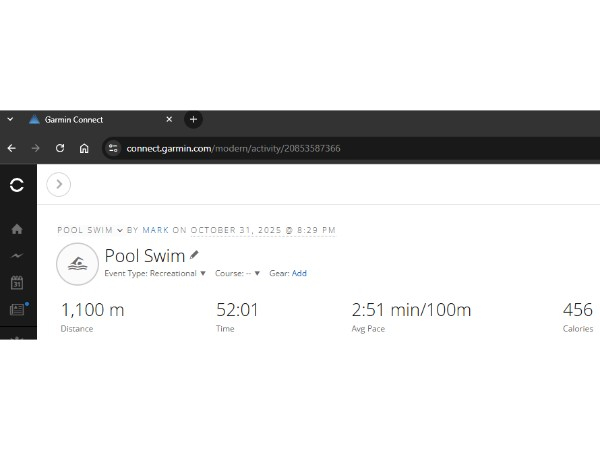Image resolution: width=600 pixels, height=450 pixels.
Task: Go back using the browser back arrow
Action: coord(12,148)
